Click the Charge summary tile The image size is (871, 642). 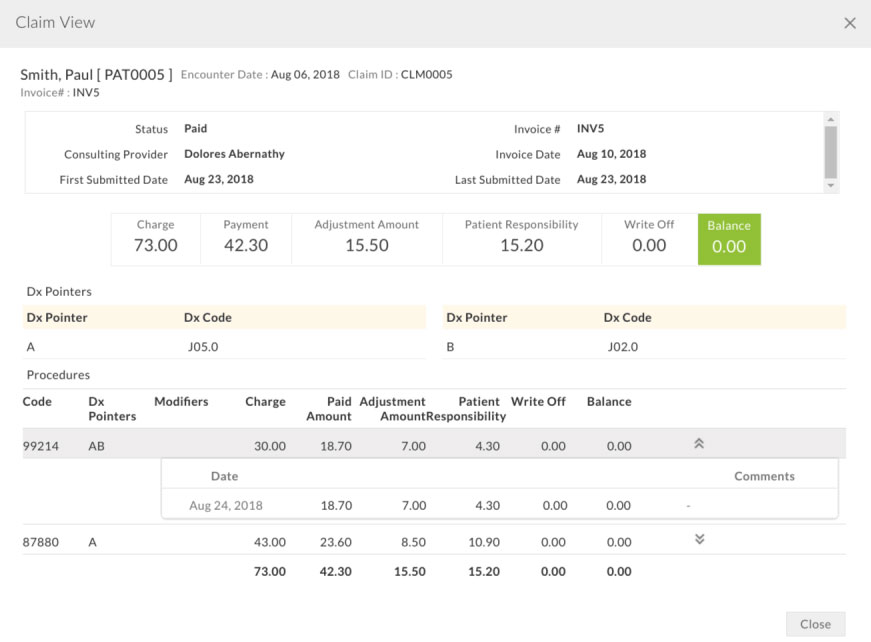(x=155, y=238)
